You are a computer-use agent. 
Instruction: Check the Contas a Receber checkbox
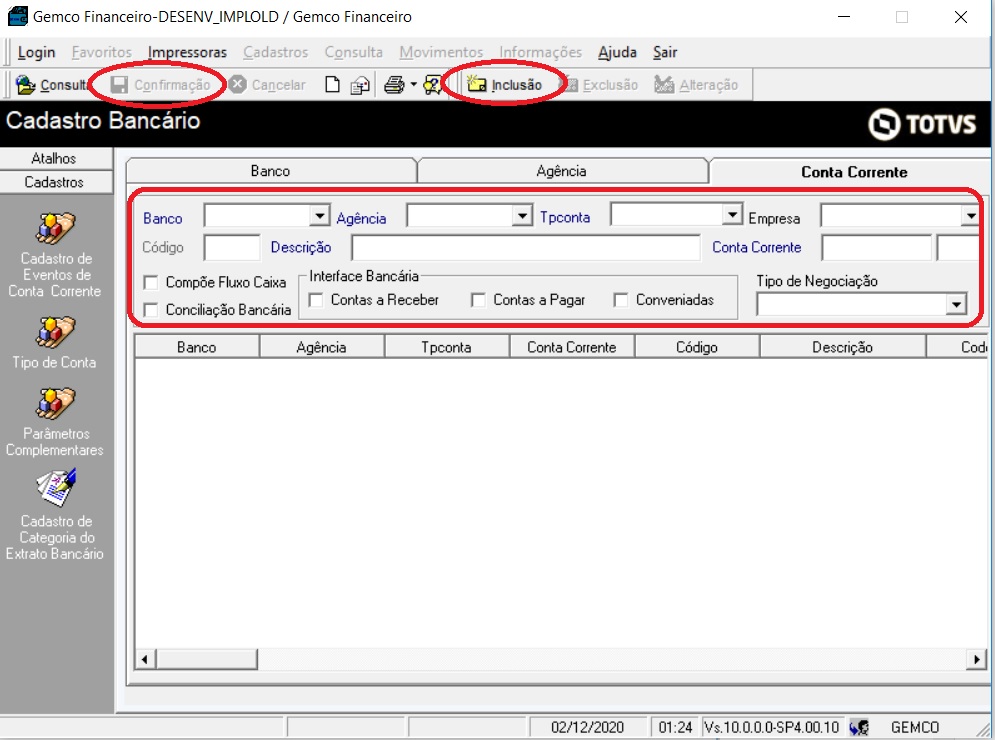pyautogui.click(x=316, y=300)
